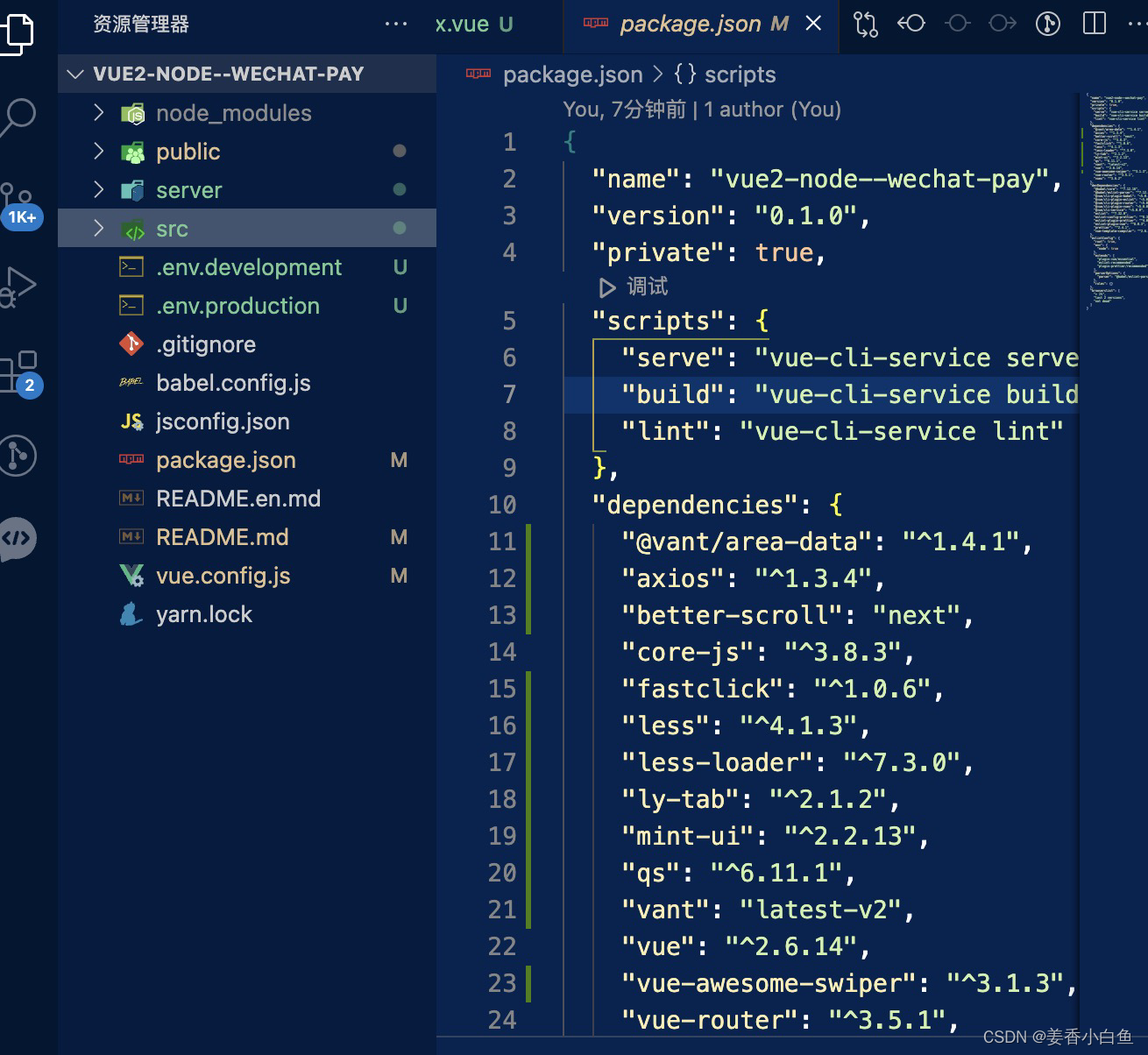Expand the src folder chevron
Screen dimensions: 1148x1055
tap(99, 229)
